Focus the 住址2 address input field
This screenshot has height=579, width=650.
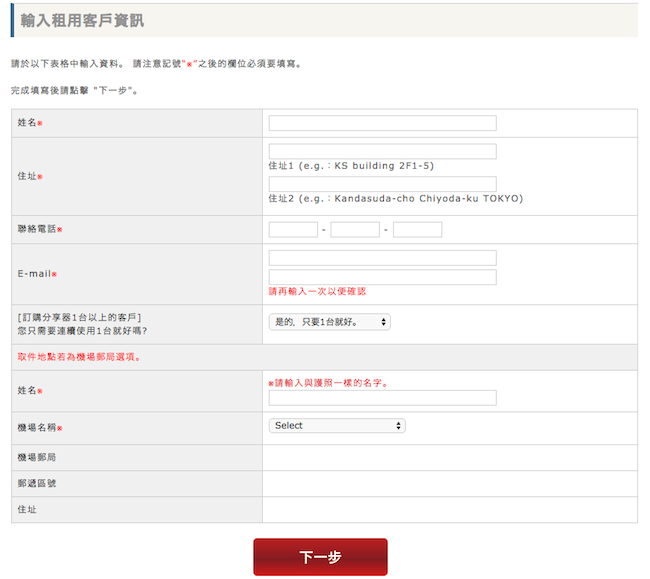(382, 184)
